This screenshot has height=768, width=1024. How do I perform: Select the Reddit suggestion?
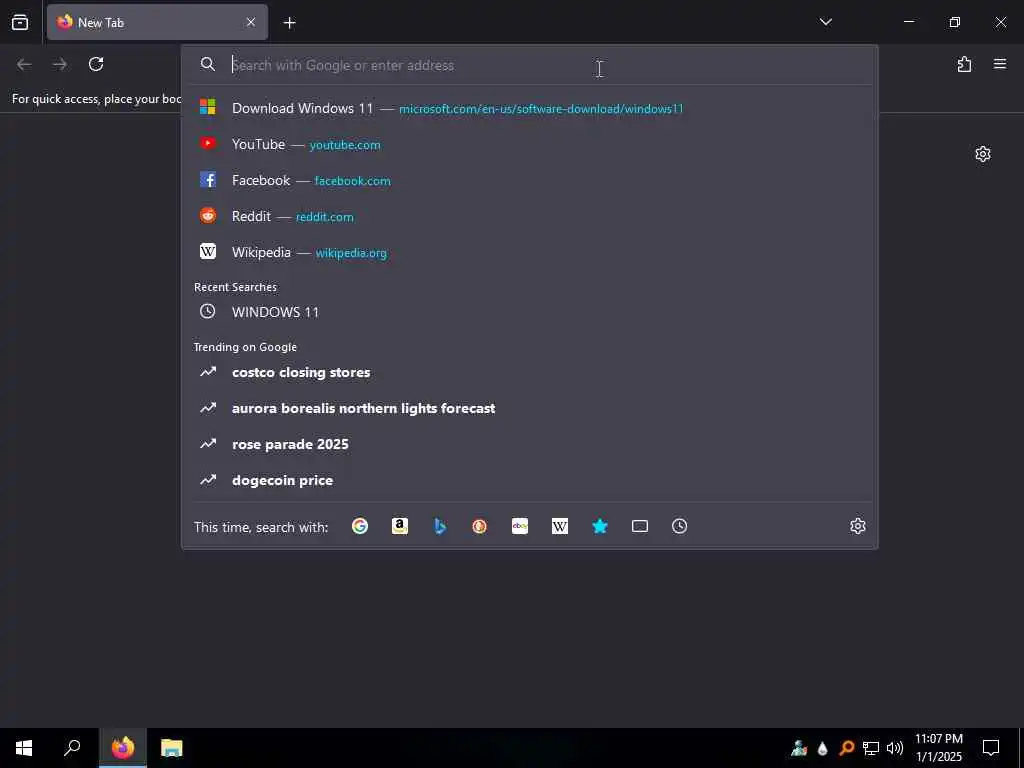click(530, 216)
